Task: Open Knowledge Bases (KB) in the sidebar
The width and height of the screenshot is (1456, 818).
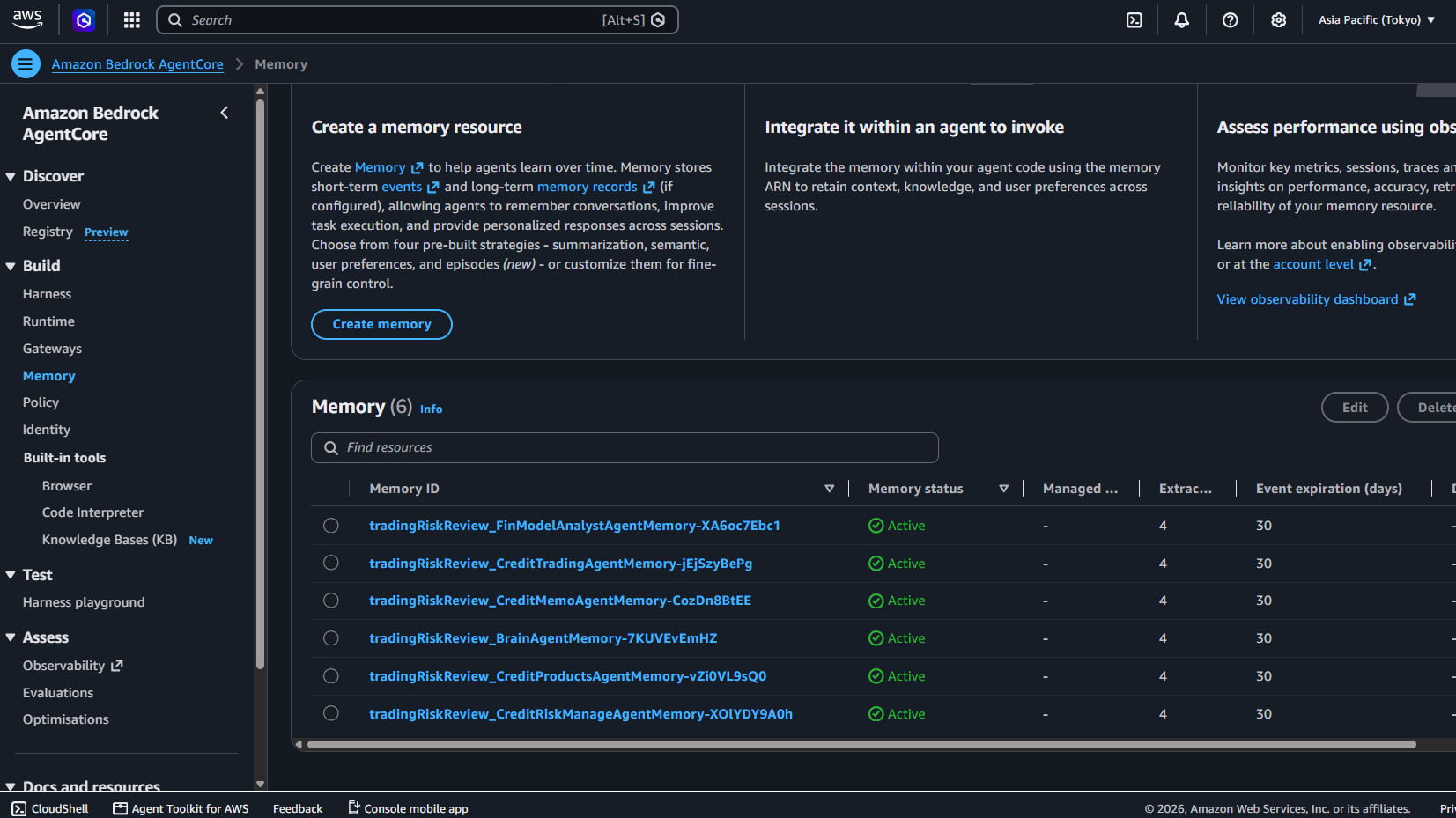Action: tap(109, 540)
